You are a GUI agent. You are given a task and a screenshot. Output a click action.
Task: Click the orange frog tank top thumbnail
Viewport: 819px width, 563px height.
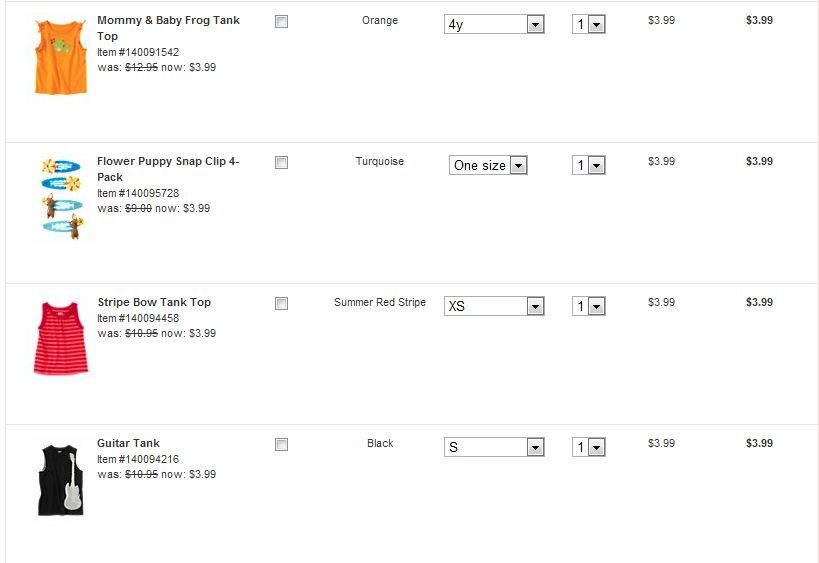coord(60,57)
